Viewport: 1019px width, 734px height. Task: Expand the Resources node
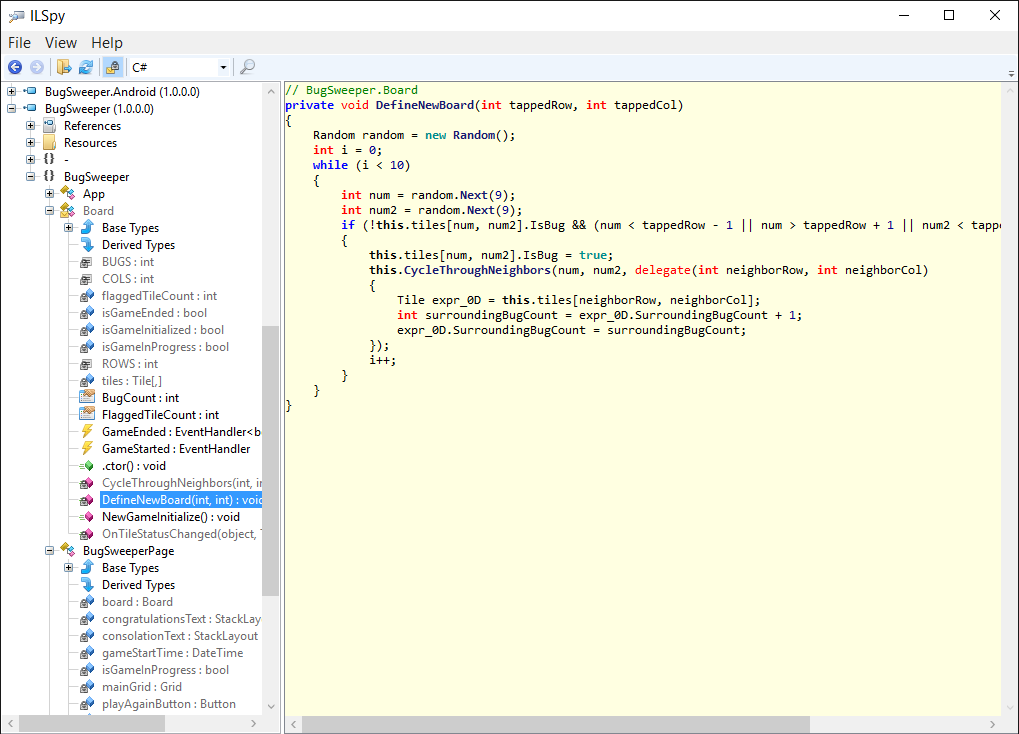[x=31, y=142]
